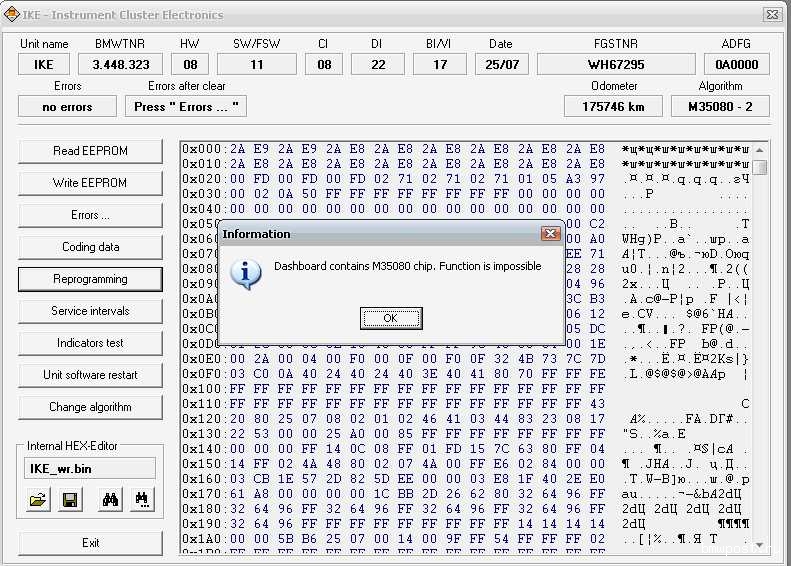This screenshot has width=791, height=566.
Task: Close the Information dialog with X
Action: point(550,234)
